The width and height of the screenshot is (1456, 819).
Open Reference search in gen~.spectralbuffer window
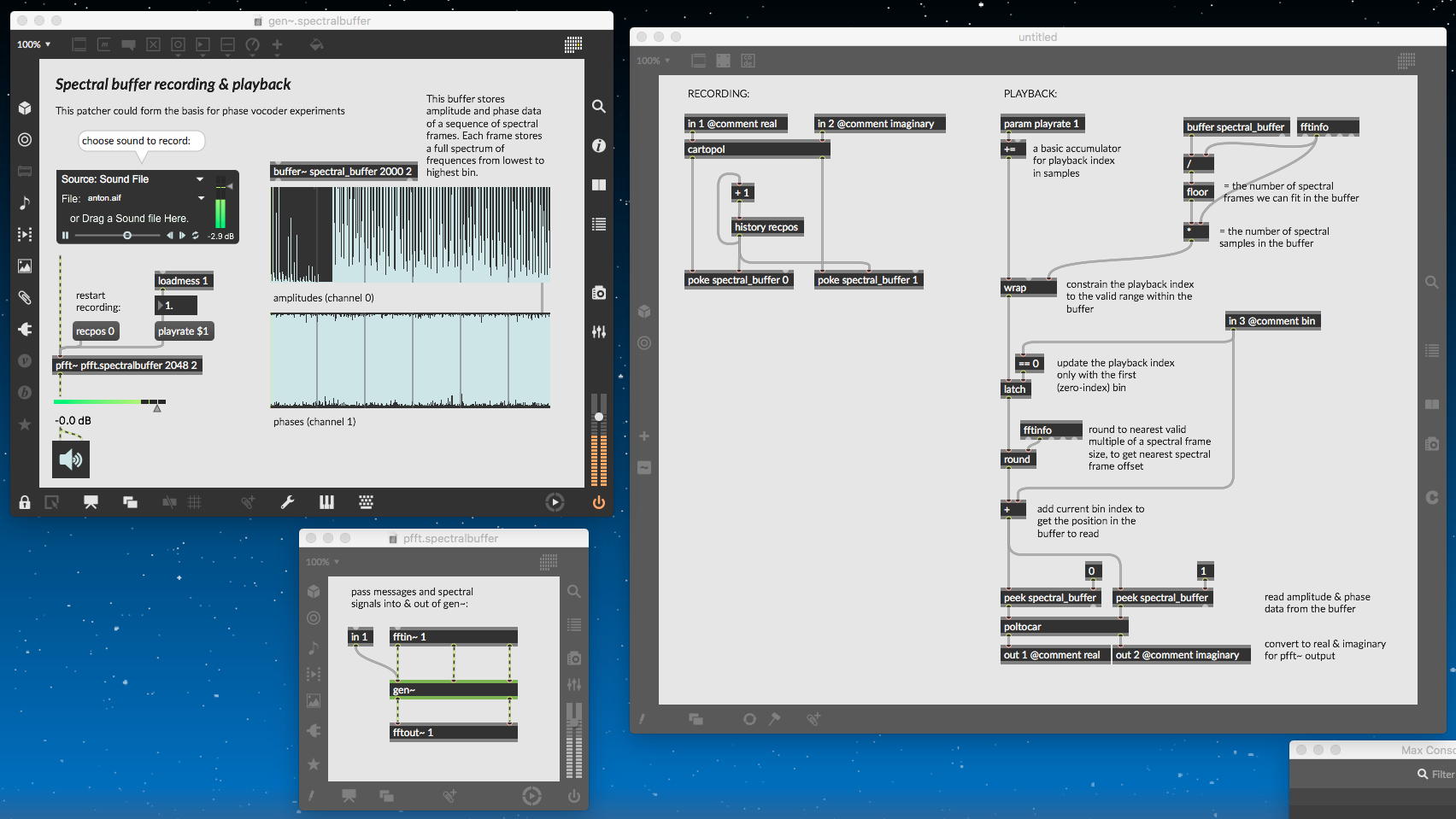point(599,107)
